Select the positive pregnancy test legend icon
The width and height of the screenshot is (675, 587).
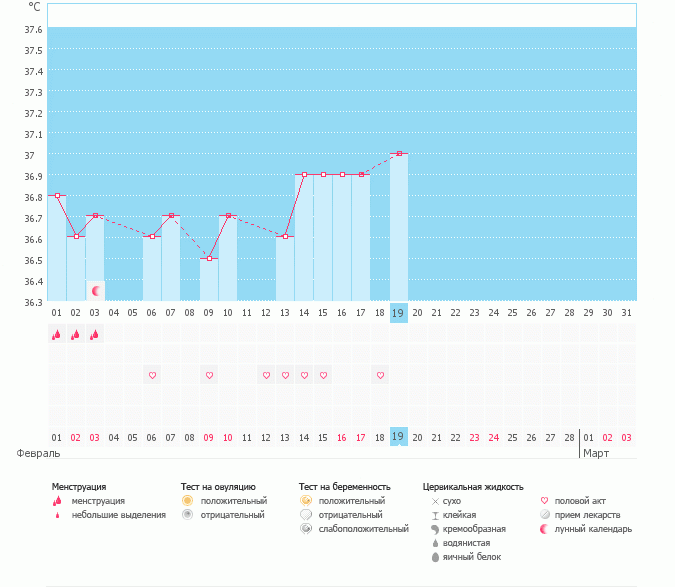tap(305, 500)
